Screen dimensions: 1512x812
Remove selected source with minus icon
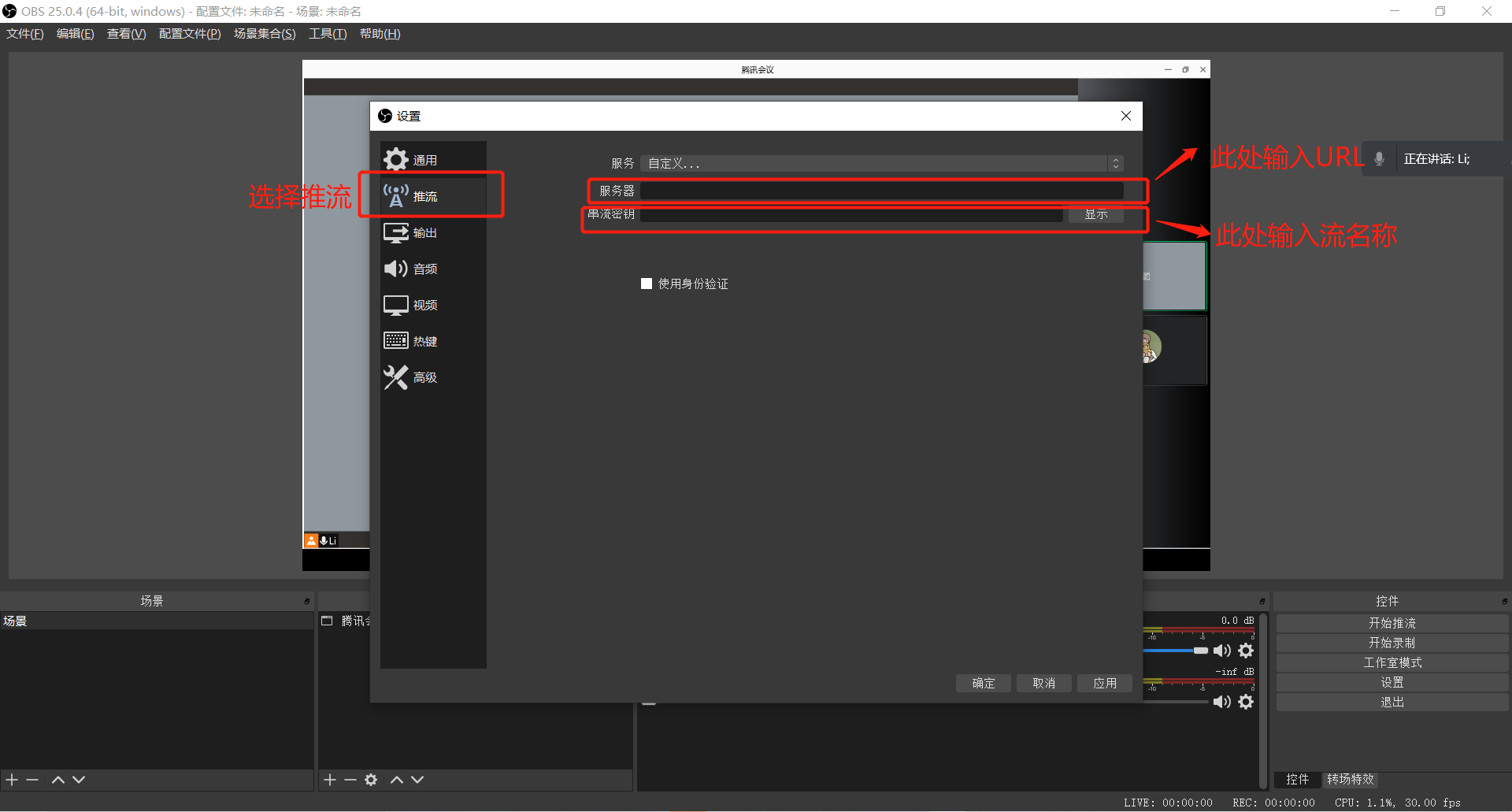350,780
